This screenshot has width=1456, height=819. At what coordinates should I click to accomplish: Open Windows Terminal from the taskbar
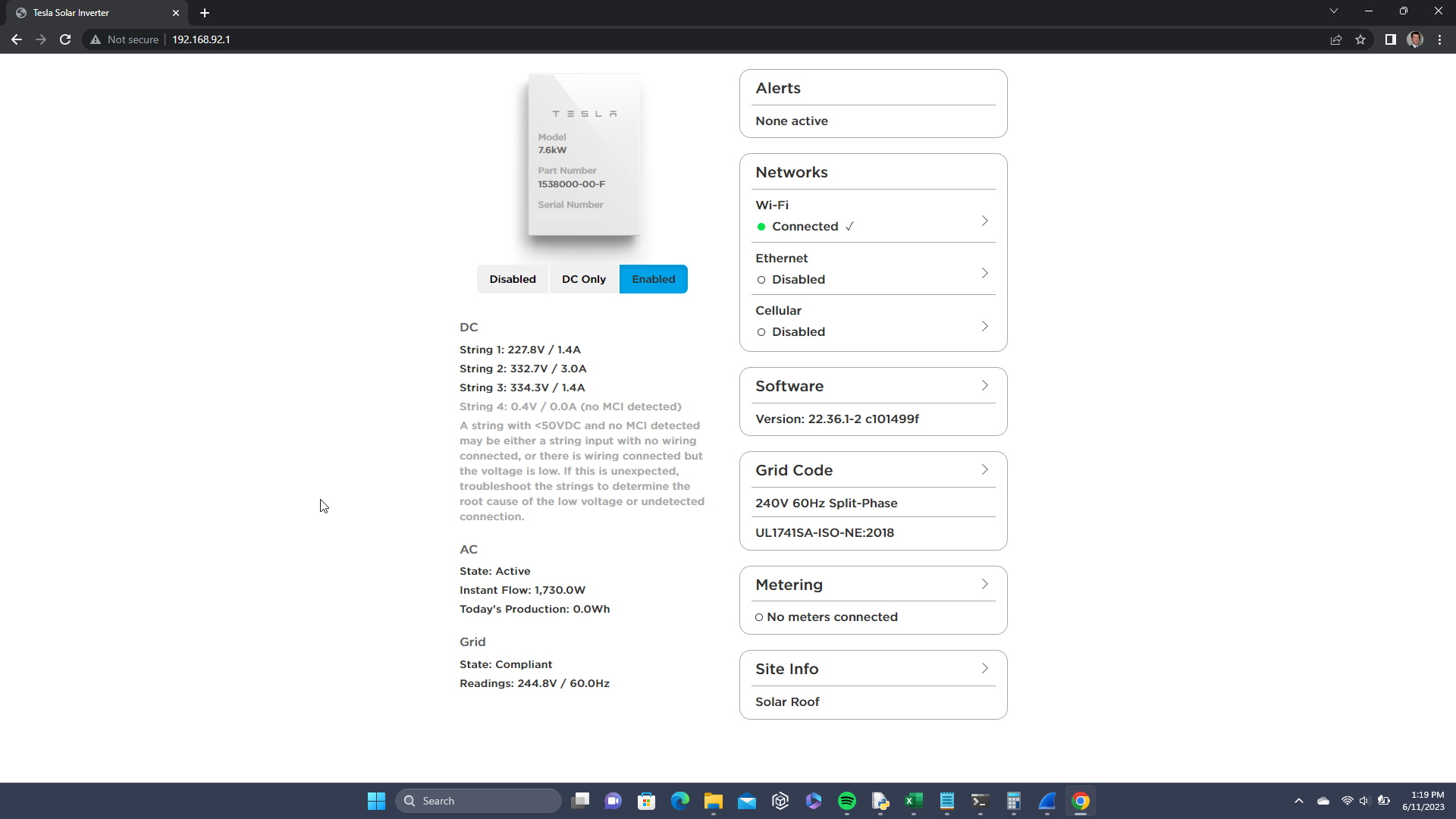(x=979, y=801)
